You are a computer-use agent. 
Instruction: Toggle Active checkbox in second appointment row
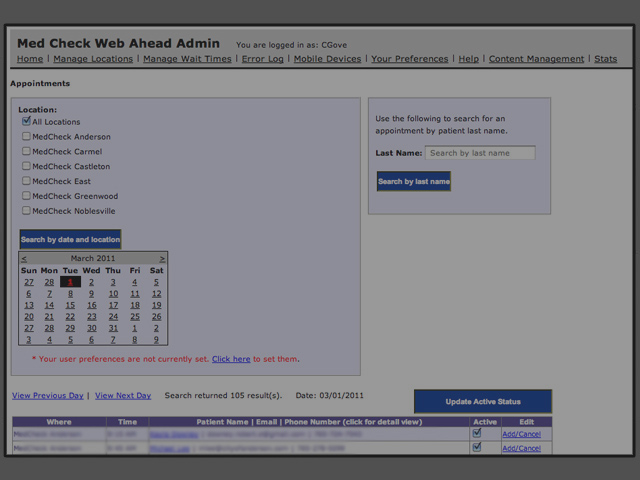pyautogui.click(x=477, y=447)
